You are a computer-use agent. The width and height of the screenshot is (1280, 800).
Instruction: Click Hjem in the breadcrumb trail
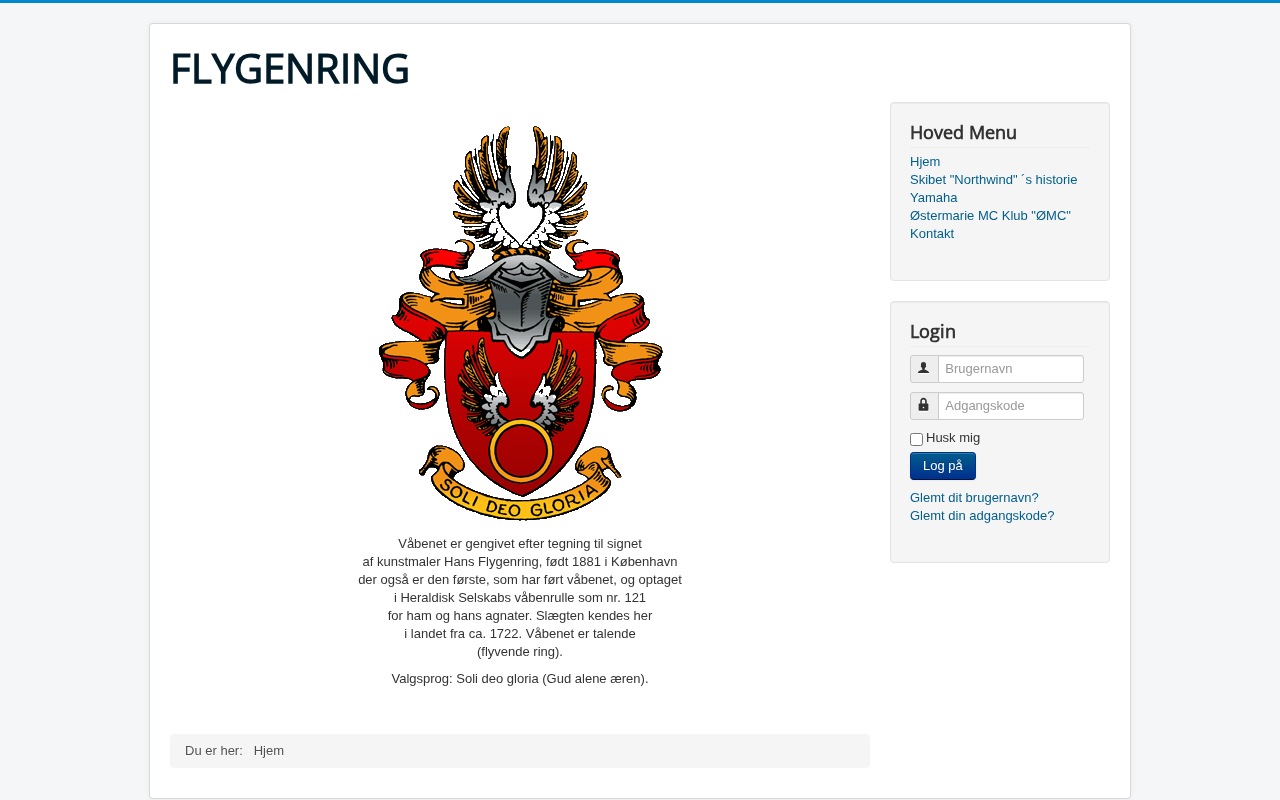pyautogui.click(x=269, y=751)
